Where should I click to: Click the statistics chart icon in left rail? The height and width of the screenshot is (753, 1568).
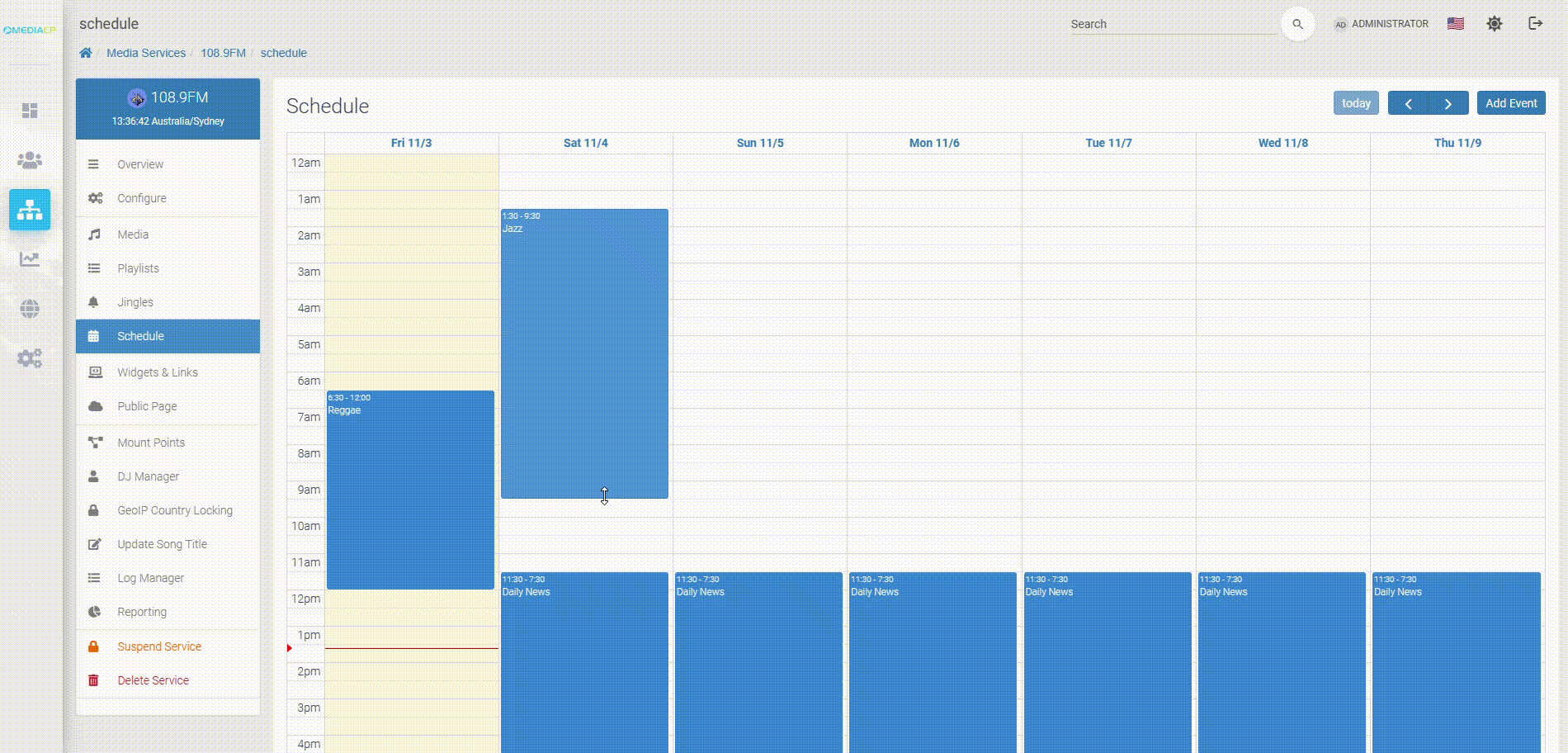[30, 259]
